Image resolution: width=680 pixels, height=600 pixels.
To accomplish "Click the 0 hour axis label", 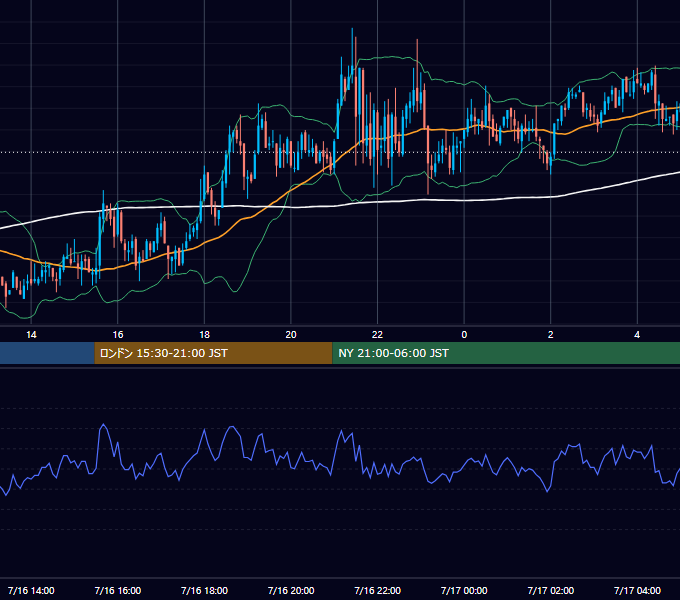I will [464, 335].
